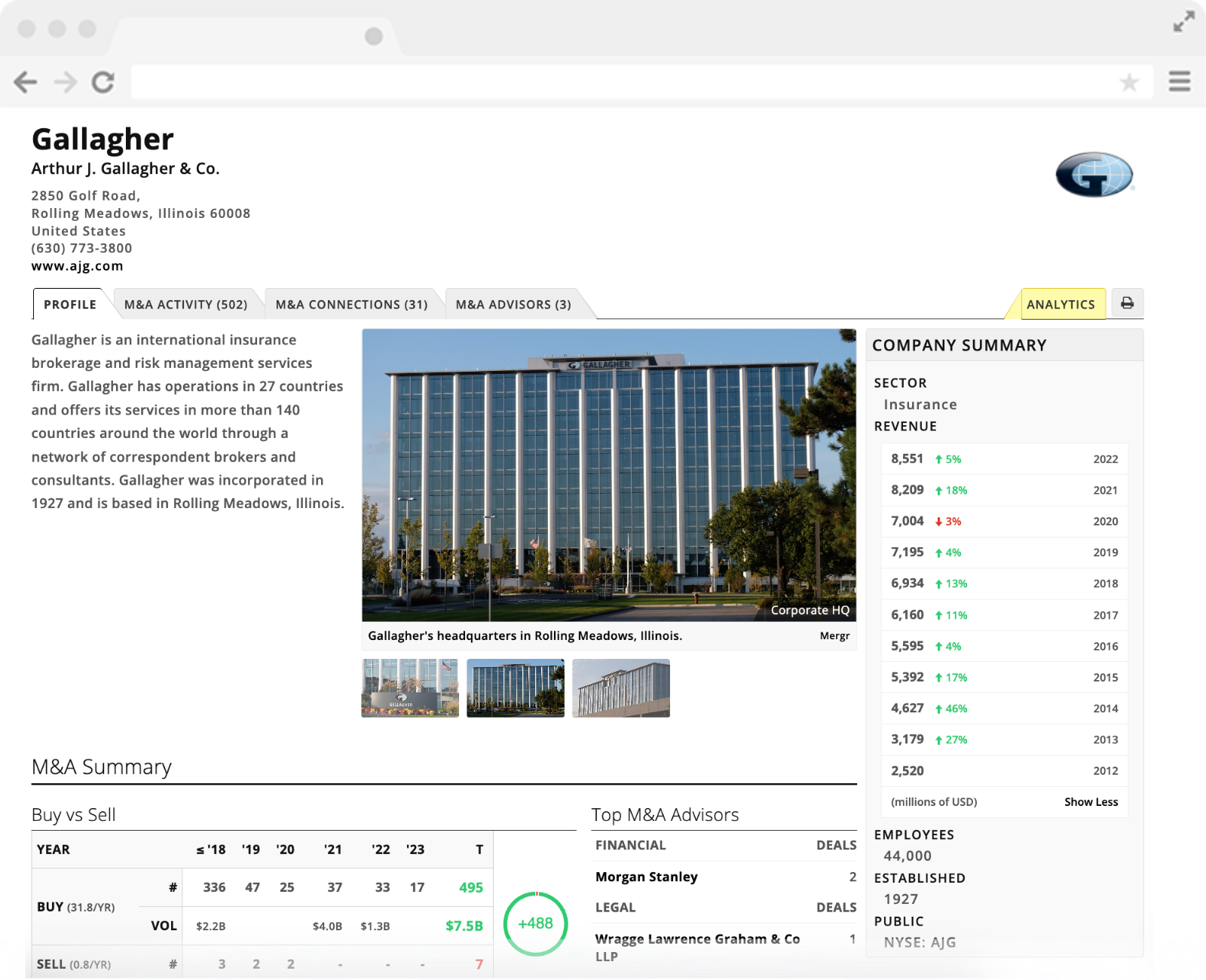
Task: Bookmark the page with the star icon
Action: click(x=1128, y=81)
